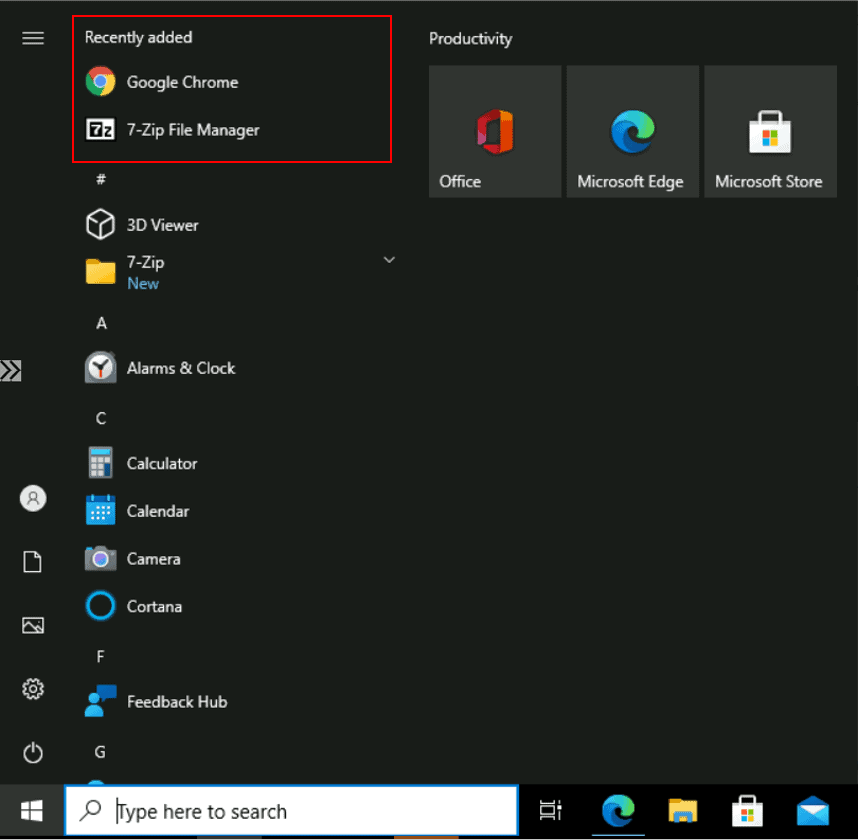
Task: Open the Calculator app
Action: click(141, 464)
